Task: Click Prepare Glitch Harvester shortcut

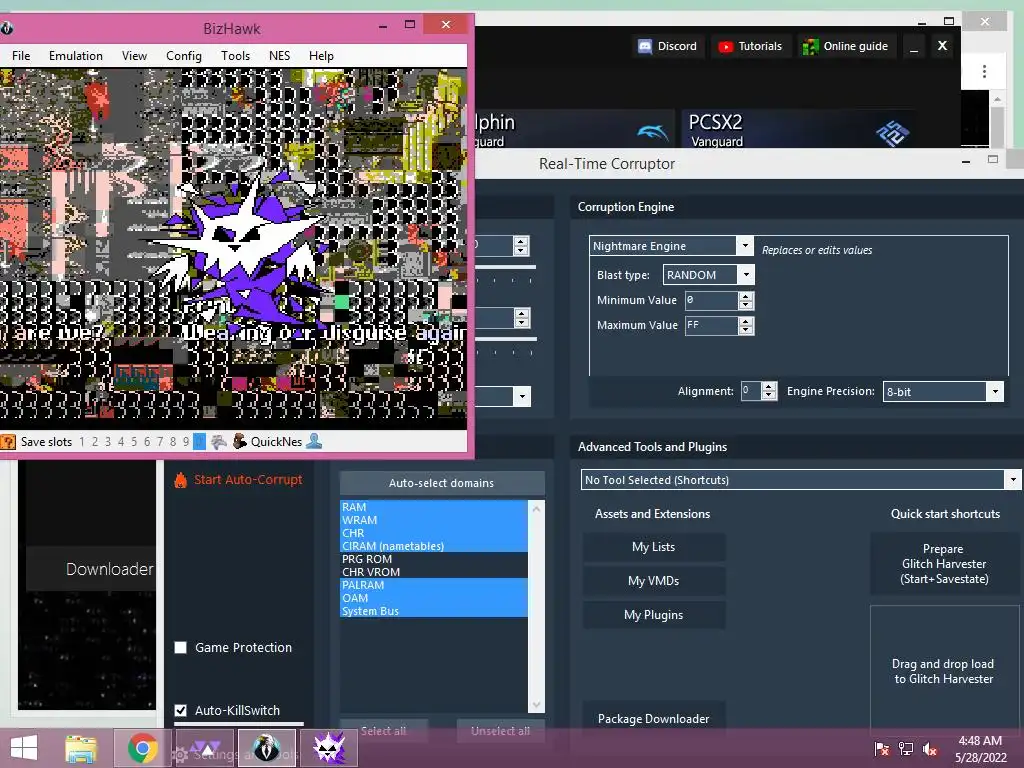Action: [944, 564]
